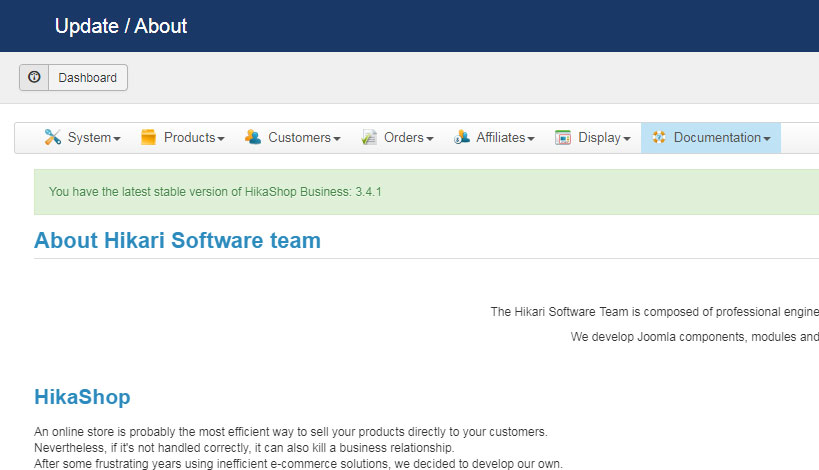Click the sentence starting 'Nevertheless, if it's not handled'
Screen dimensions: 819x470
pyautogui.click(x=244, y=448)
